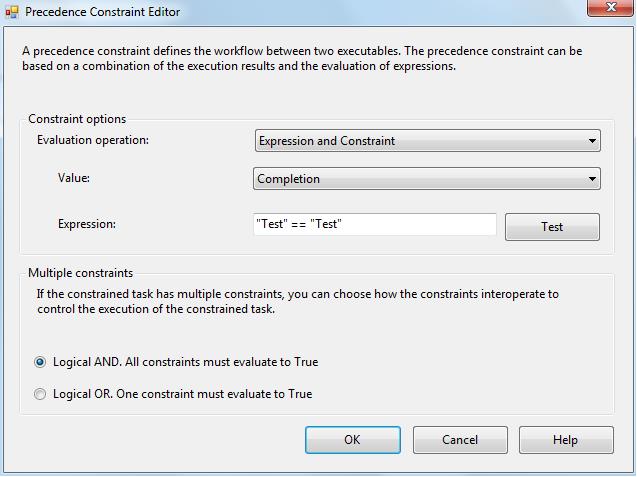637x477 pixels.
Task: Click the 'Evaluation operation:' label
Action: click(93, 140)
